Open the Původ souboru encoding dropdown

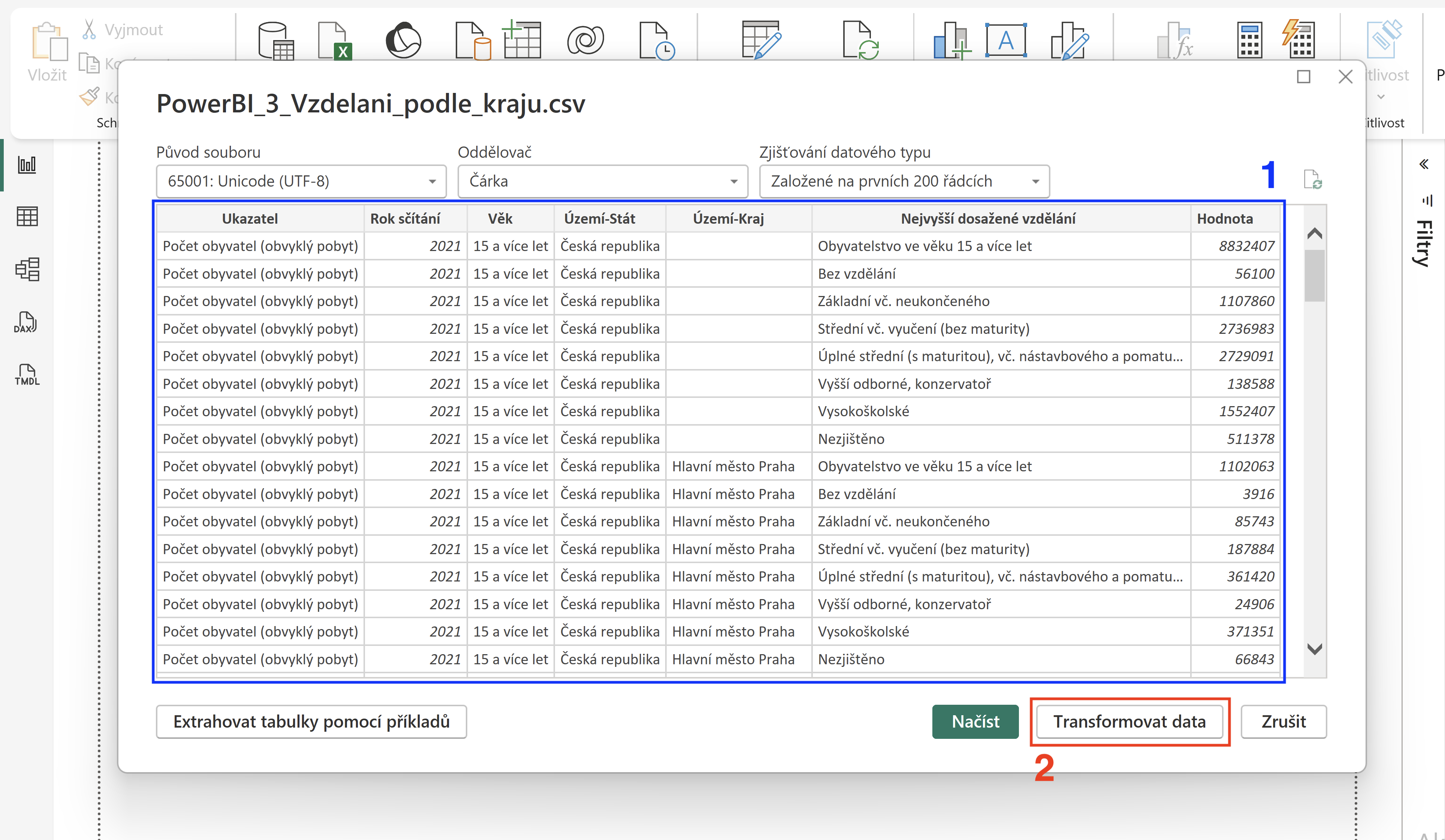pyautogui.click(x=301, y=181)
